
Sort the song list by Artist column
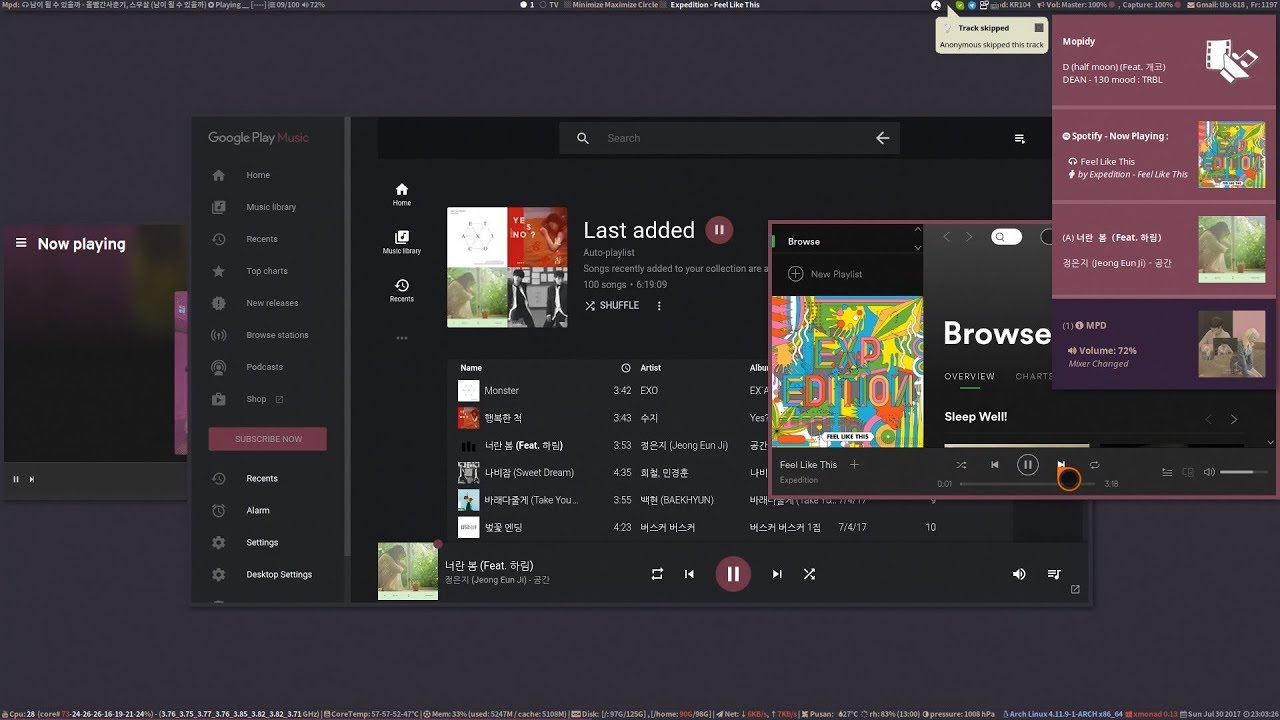651,368
